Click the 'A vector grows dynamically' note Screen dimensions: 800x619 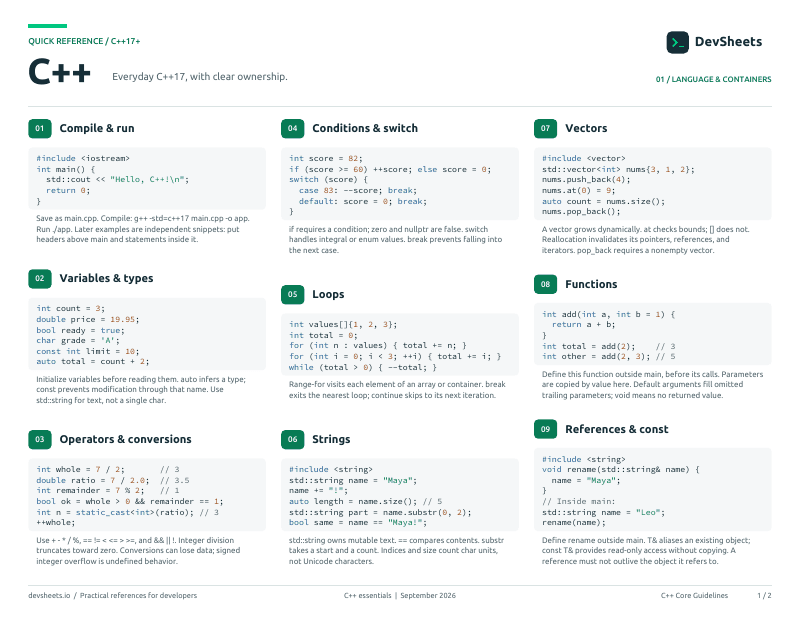[x=645, y=240]
